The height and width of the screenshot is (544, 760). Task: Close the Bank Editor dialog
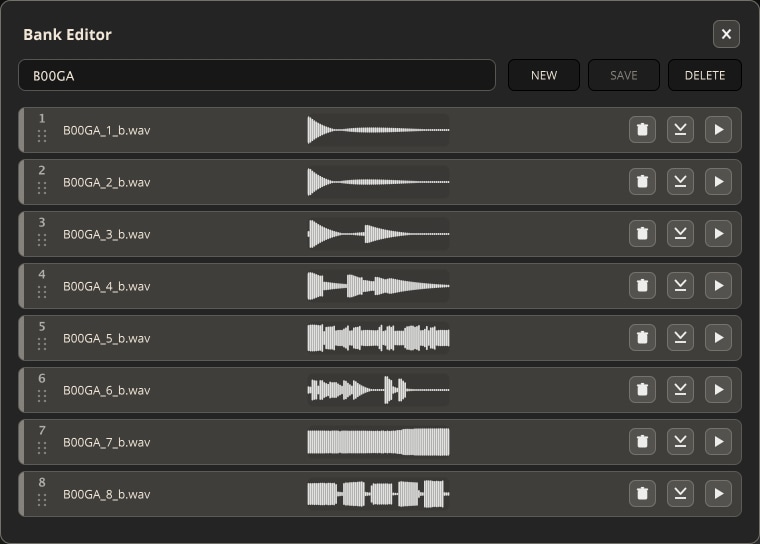tap(726, 34)
